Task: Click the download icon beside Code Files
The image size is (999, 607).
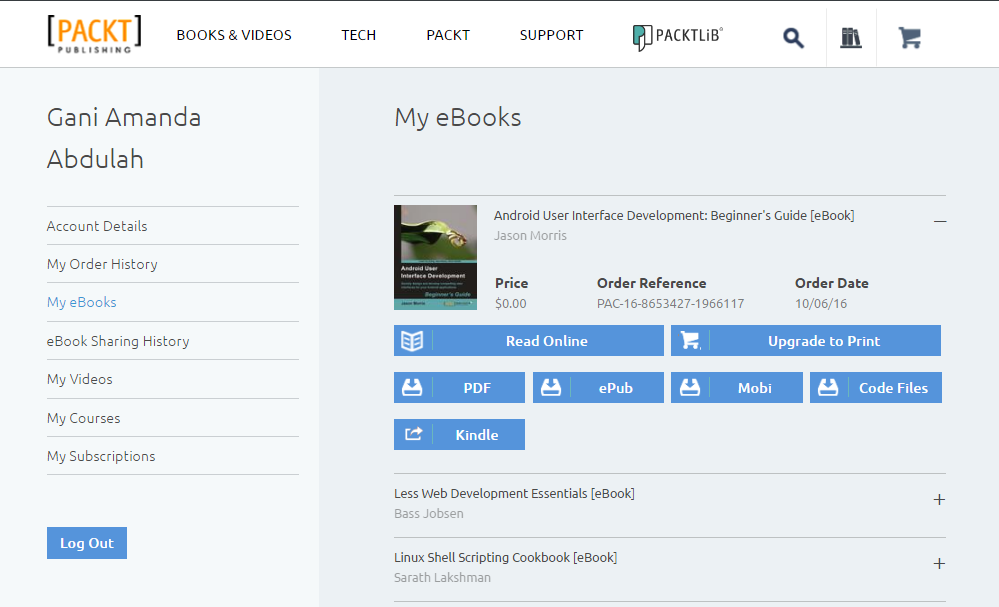Action: pyautogui.click(x=828, y=387)
